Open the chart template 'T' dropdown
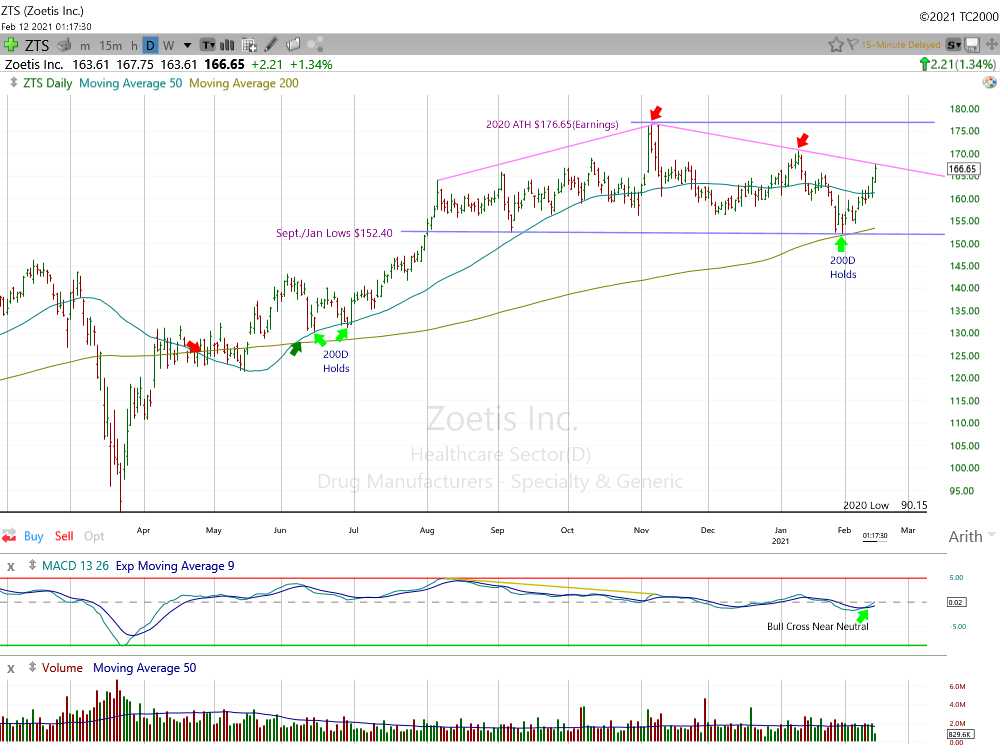This screenshot has height=750, width=1000. coord(208,45)
